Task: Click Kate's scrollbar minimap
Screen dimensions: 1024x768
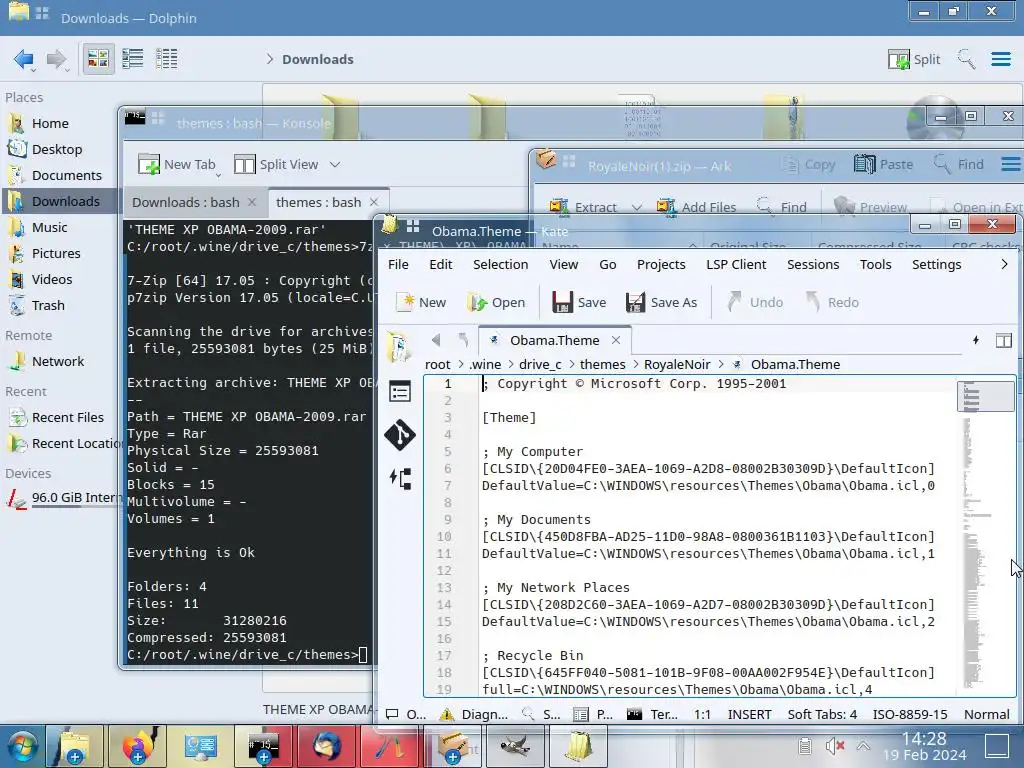Action: pyautogui.click(x=985, y=536)
